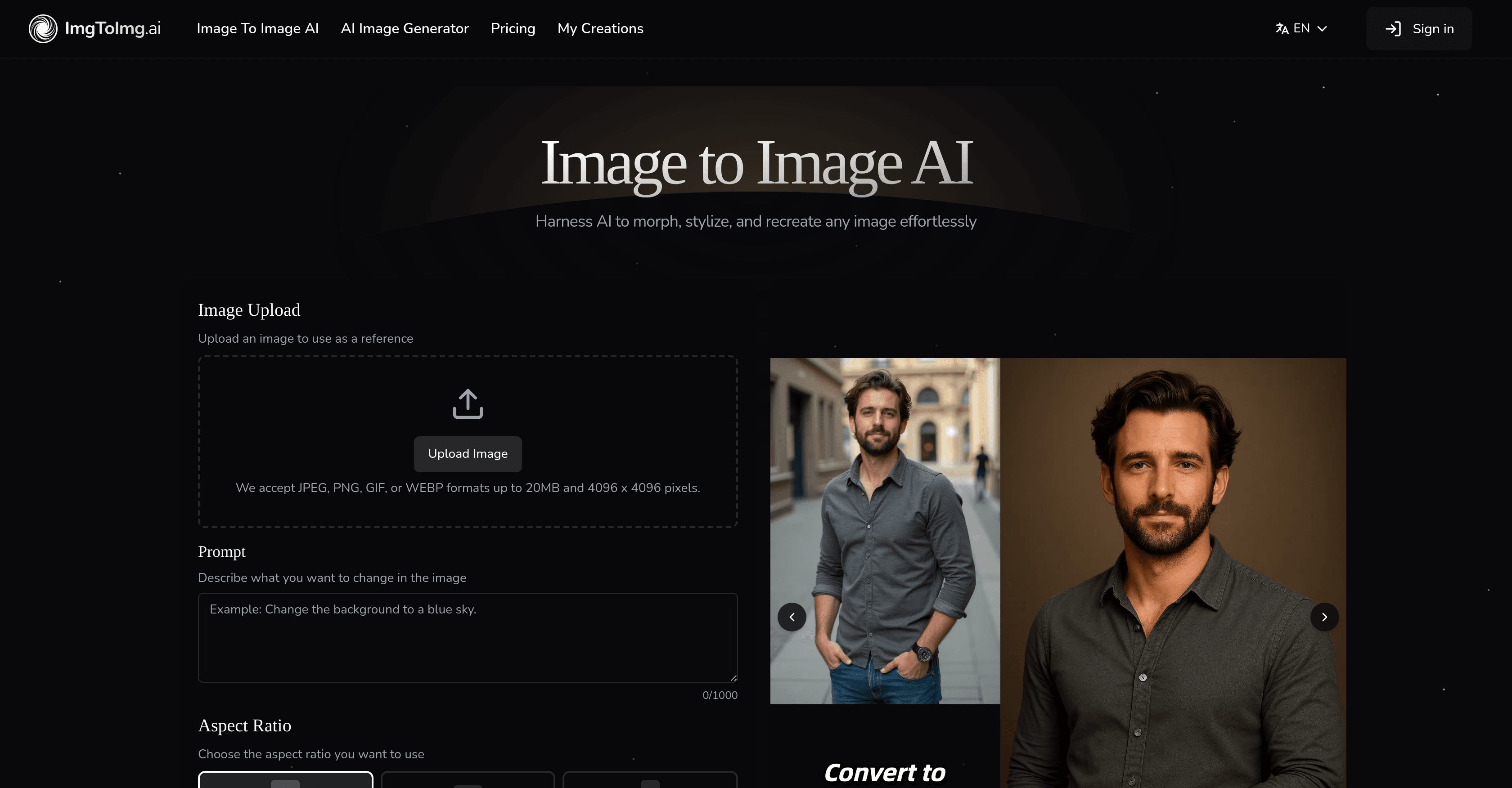Click the upload arrow icon in the upload zone
Screen dimensions: 1512x788
point(467,404)
